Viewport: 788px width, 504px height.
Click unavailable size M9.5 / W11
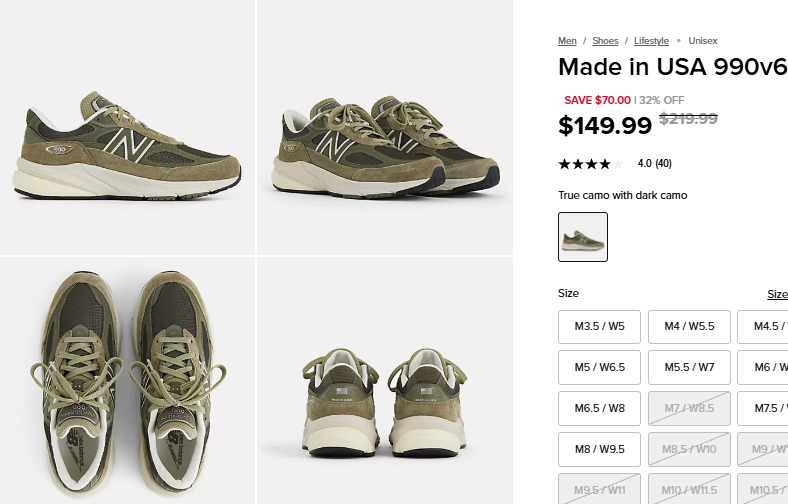click(599, 490)
